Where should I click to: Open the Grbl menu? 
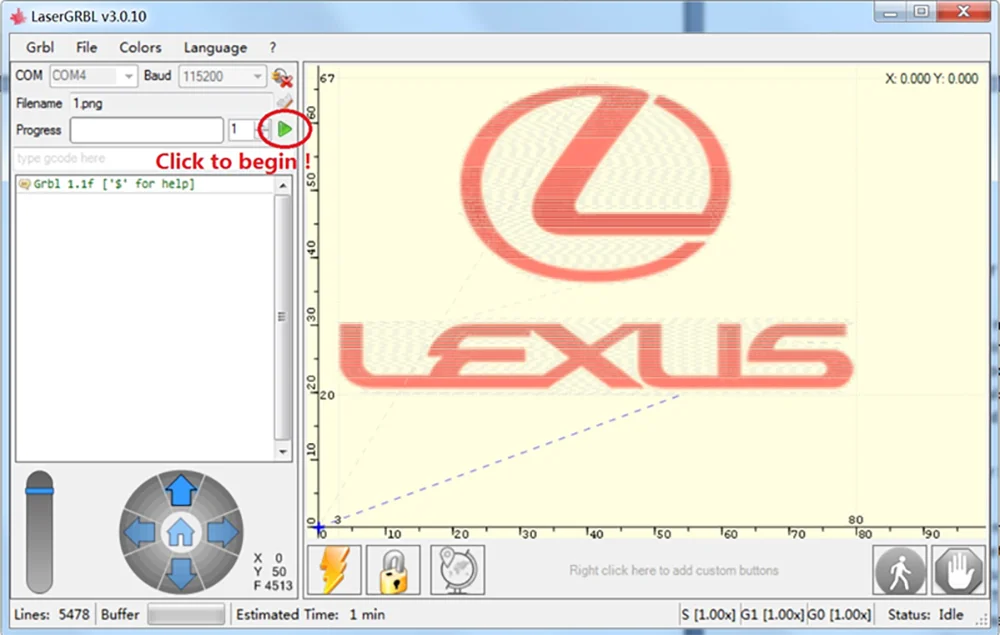(x=40, y=47)
